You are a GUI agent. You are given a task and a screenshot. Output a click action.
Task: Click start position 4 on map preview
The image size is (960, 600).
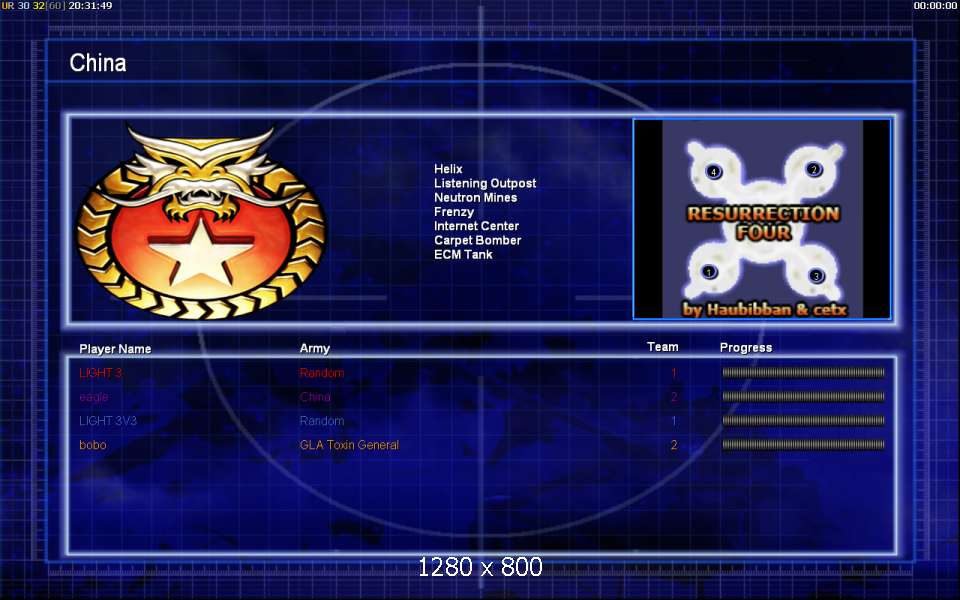point(713,171)
